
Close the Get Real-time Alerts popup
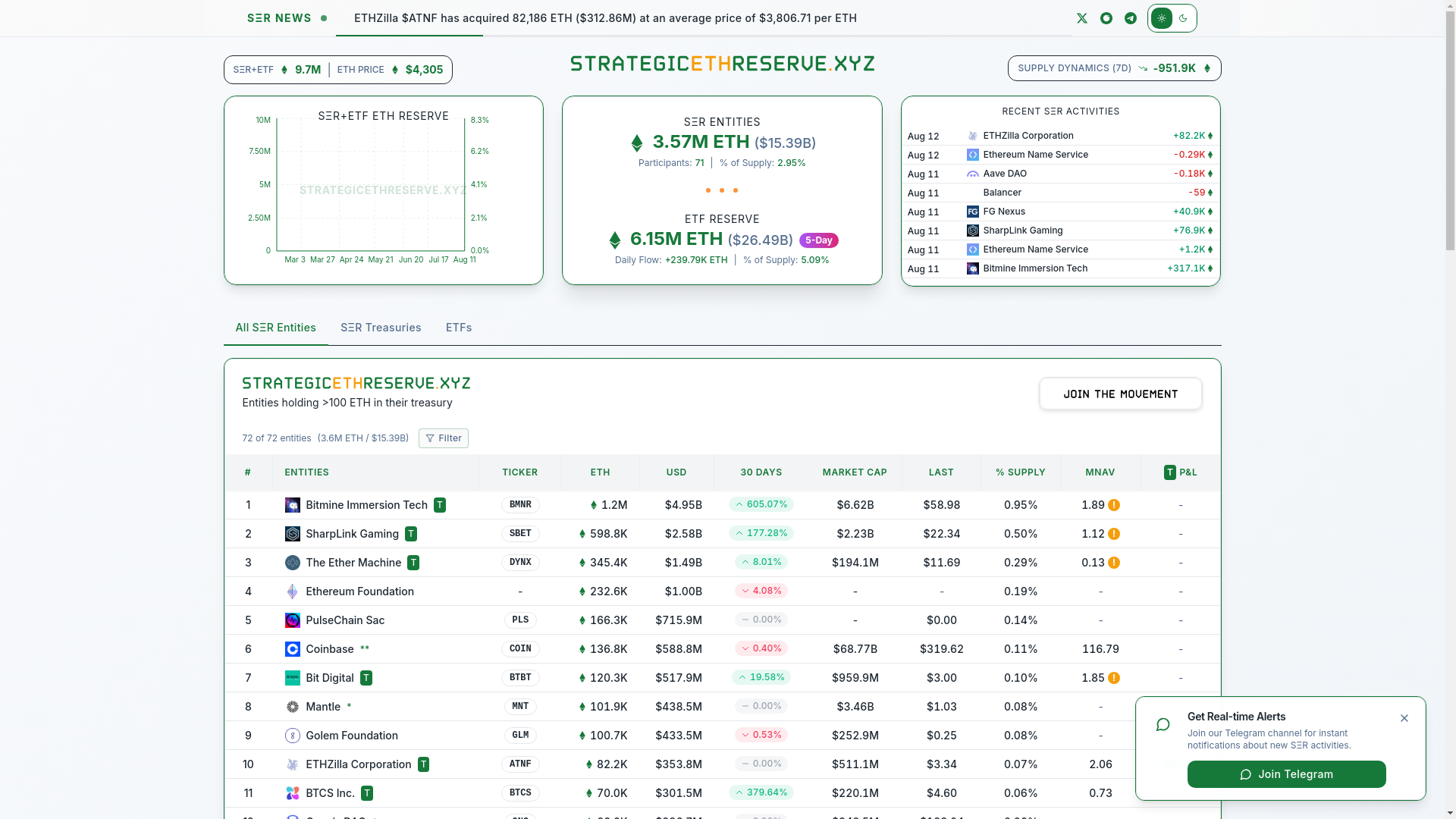pos(1404,718)
